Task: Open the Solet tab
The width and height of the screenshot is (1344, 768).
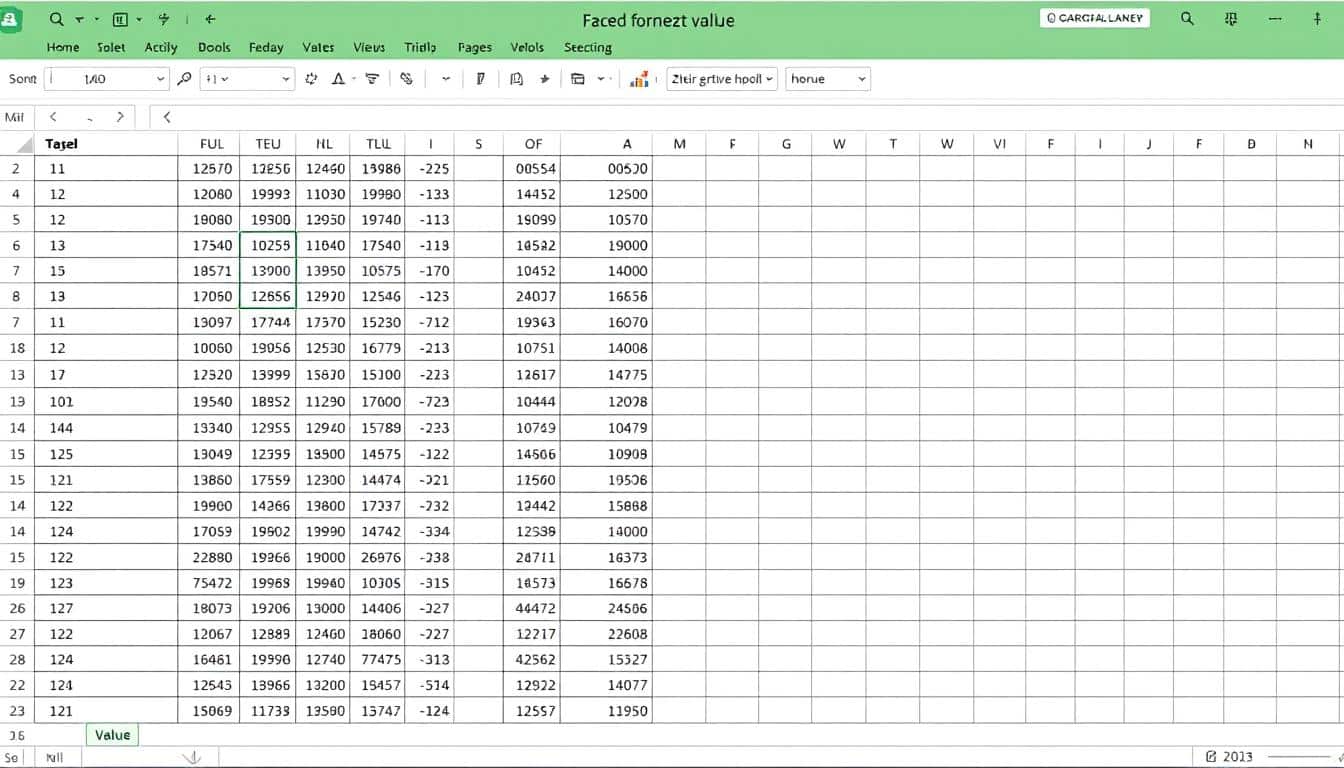Action: click(111, 47)
